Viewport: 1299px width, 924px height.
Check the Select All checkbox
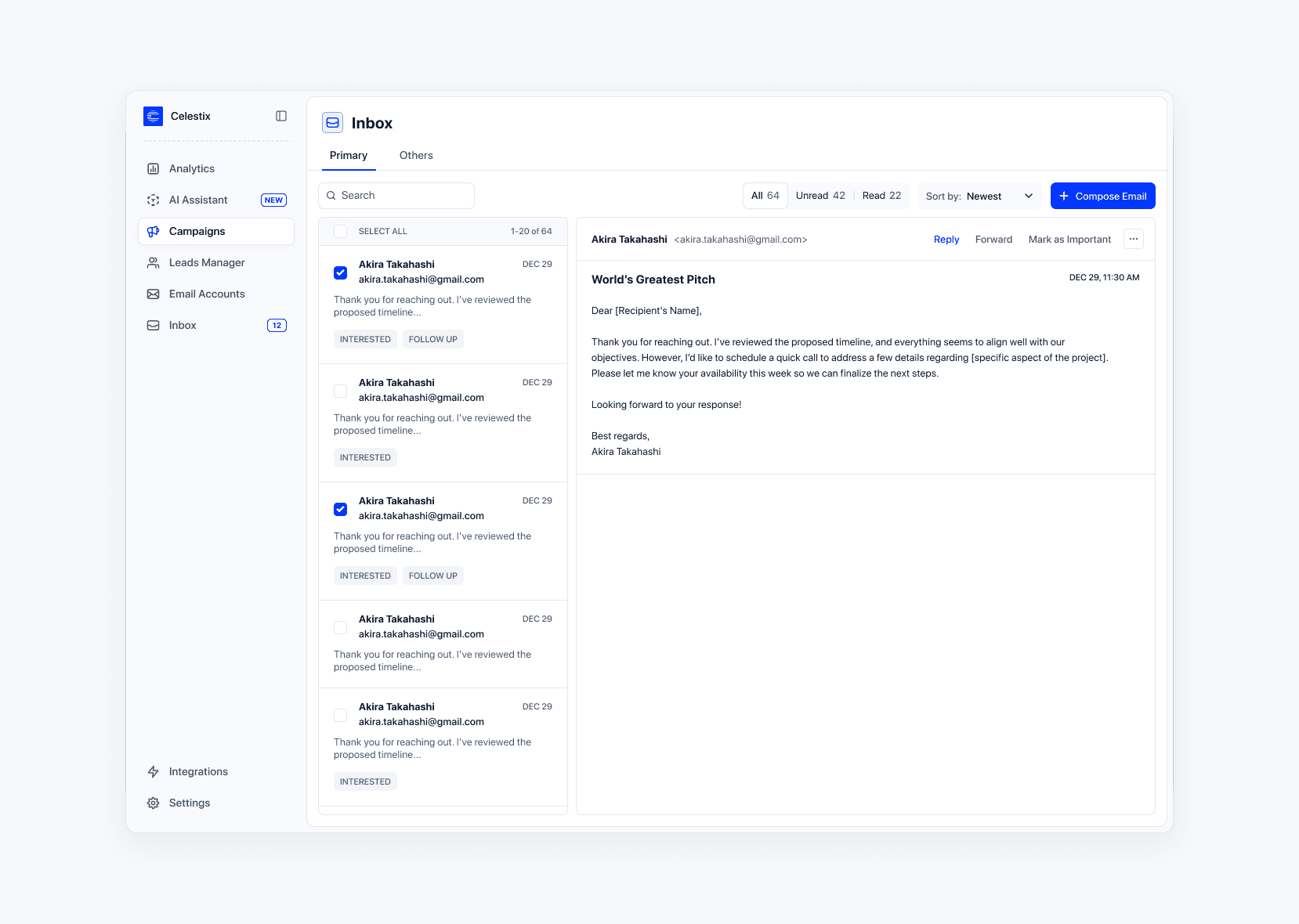341,231
